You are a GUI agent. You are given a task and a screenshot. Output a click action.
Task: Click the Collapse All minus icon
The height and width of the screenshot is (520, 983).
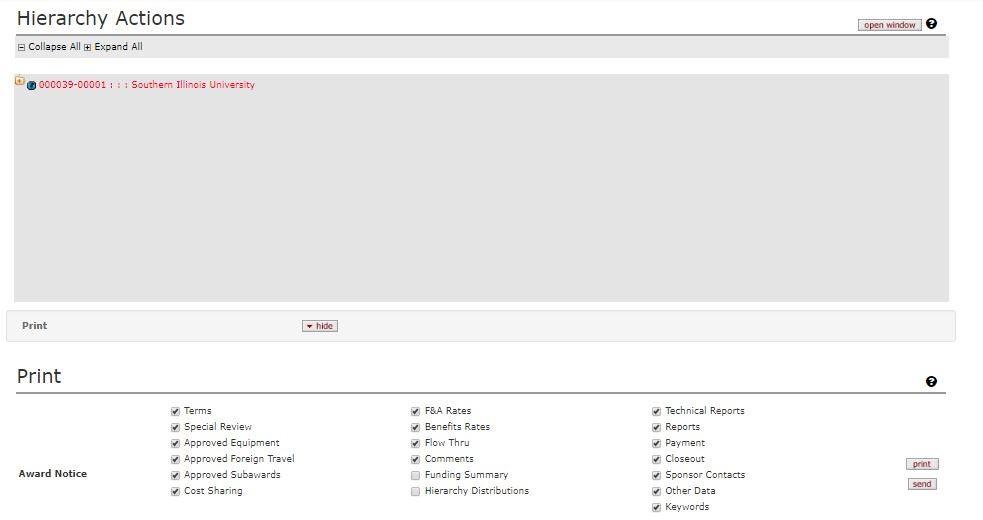(x=21, y=47)
